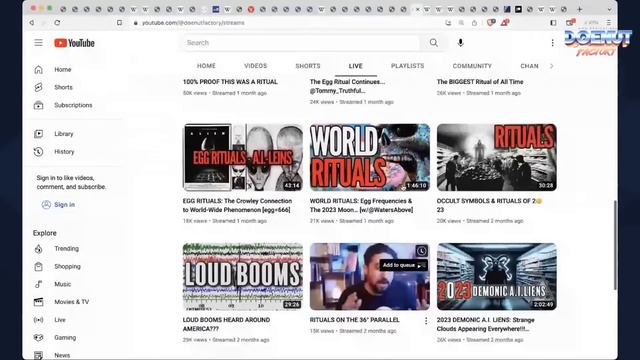640x360 pixels.
Task: Click the page vertical scrollbar thumb
Action: click(615, 245)
